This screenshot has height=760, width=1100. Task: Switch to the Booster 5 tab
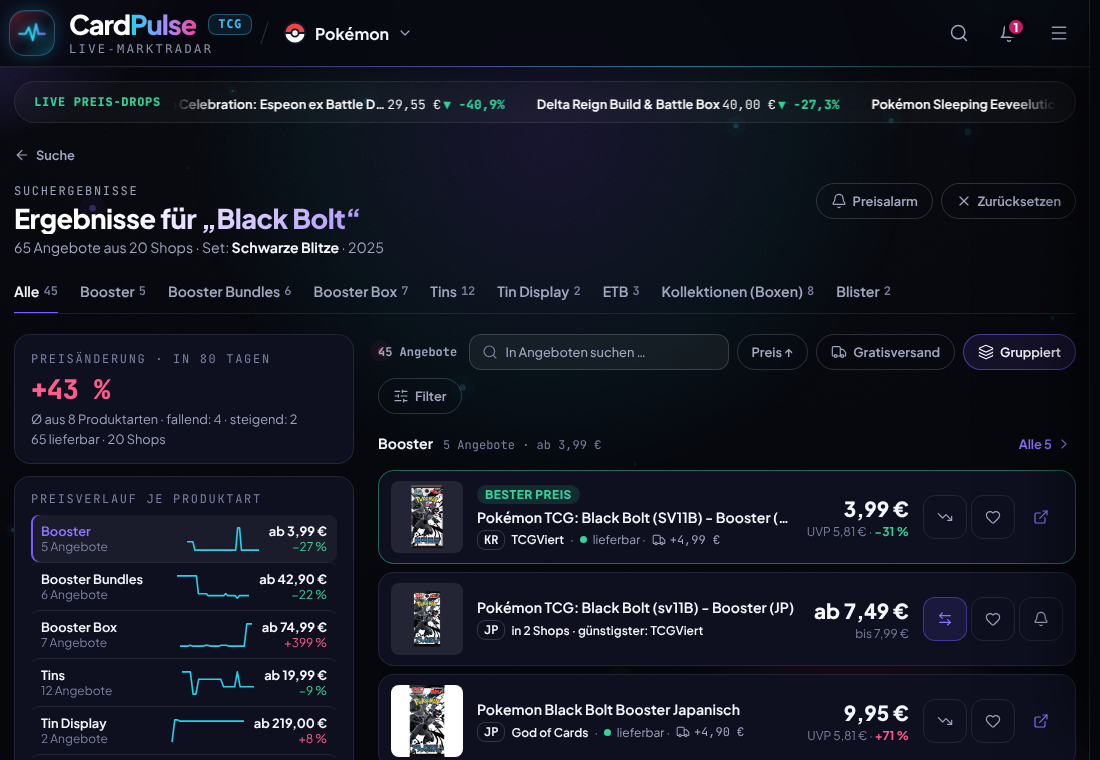112,292
